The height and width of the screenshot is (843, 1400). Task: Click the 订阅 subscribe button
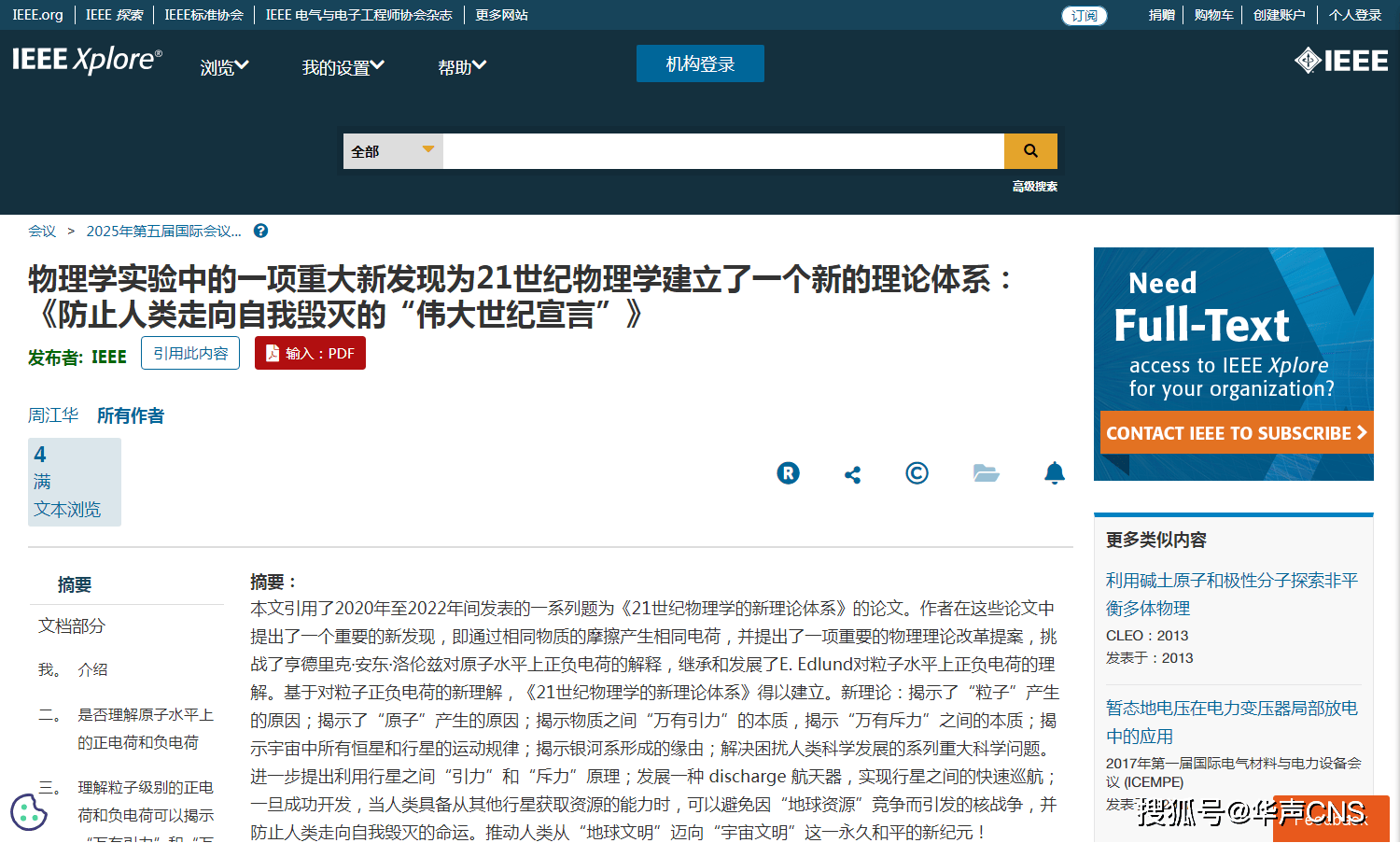point(1085,16)
